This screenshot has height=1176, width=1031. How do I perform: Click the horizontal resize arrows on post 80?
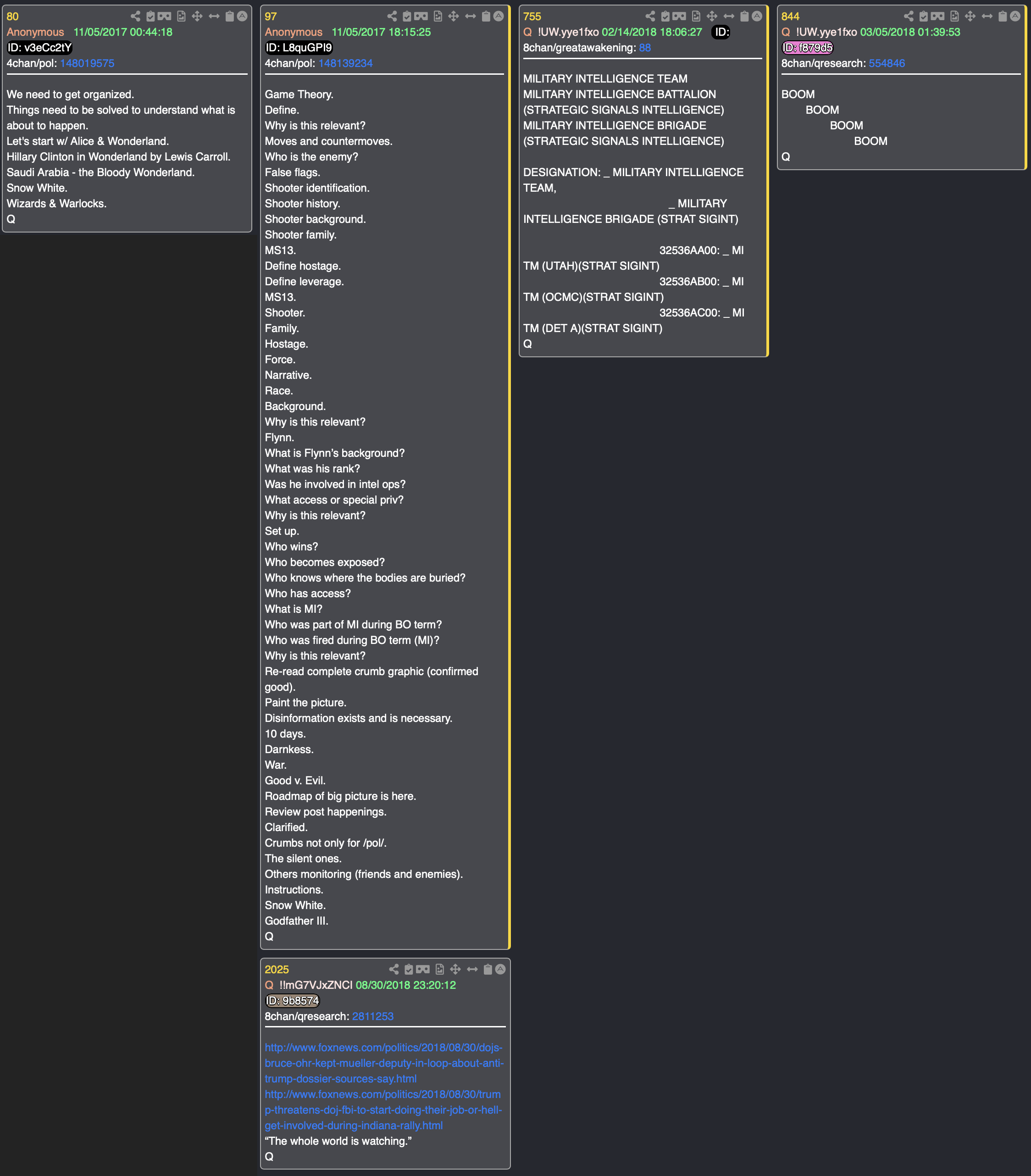(214, 16)
